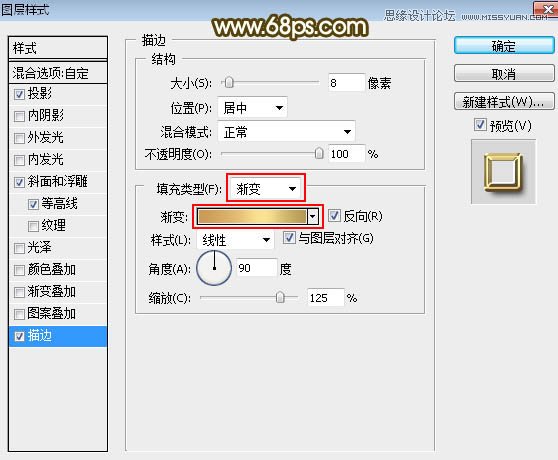Enable the 颜色叠加 checkbox
Viewport: 558px width, 460px height.
(19, 270)
